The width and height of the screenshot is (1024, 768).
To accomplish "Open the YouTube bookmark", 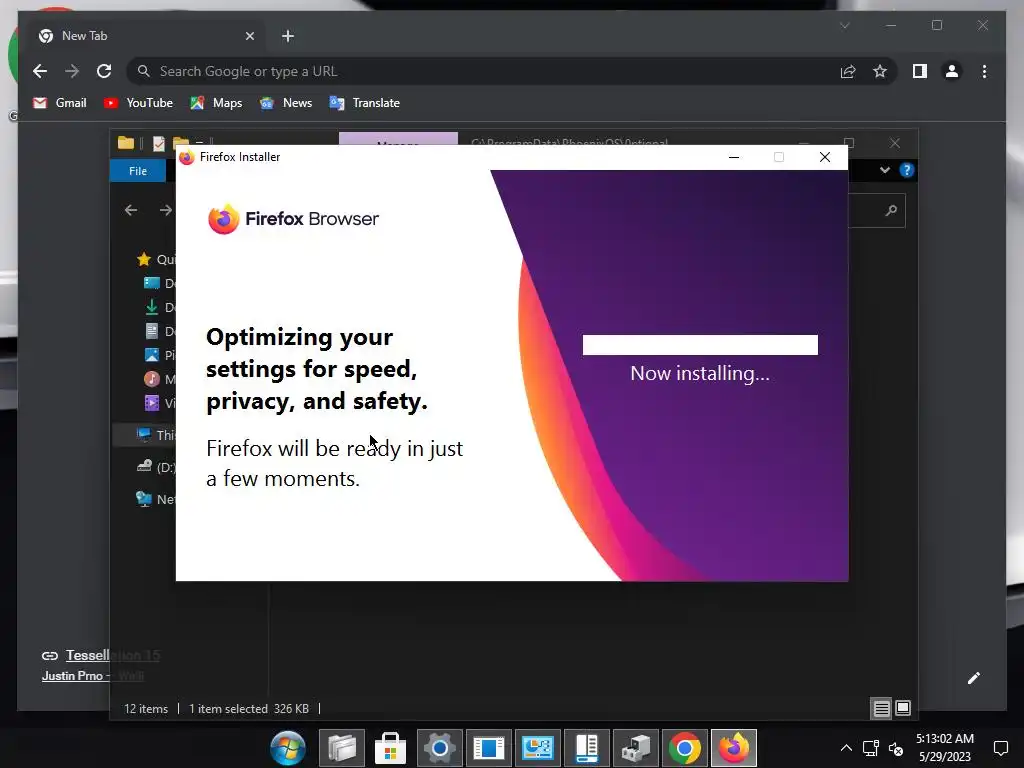I will (x=138, y=103).
